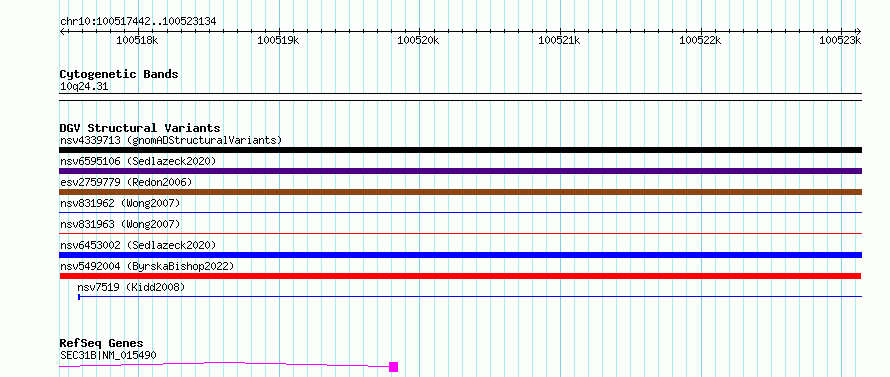Click the 100521k ruler tick label
The height and width of the screenshot is (377, 890).
point(559,40)
